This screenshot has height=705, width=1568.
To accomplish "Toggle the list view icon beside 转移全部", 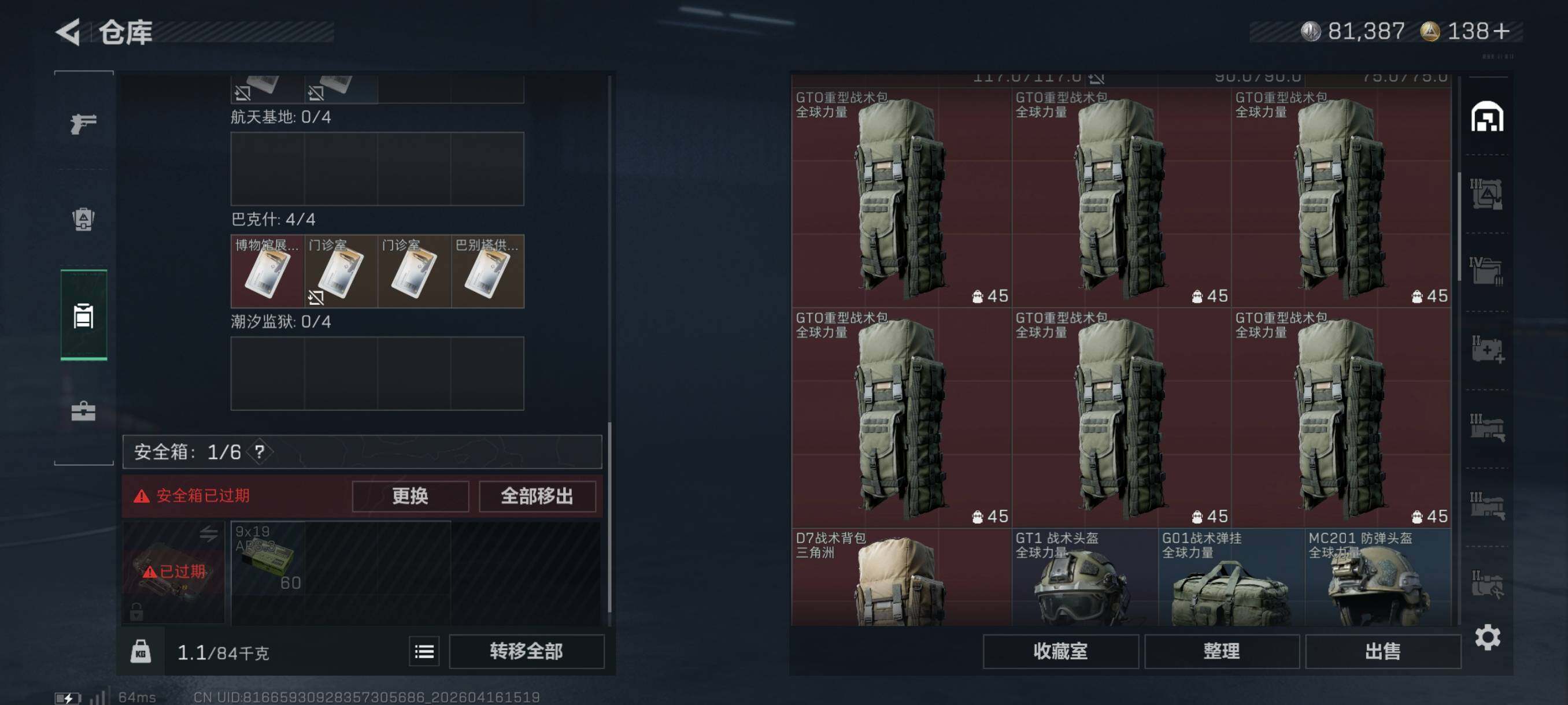I will [424, 651].
